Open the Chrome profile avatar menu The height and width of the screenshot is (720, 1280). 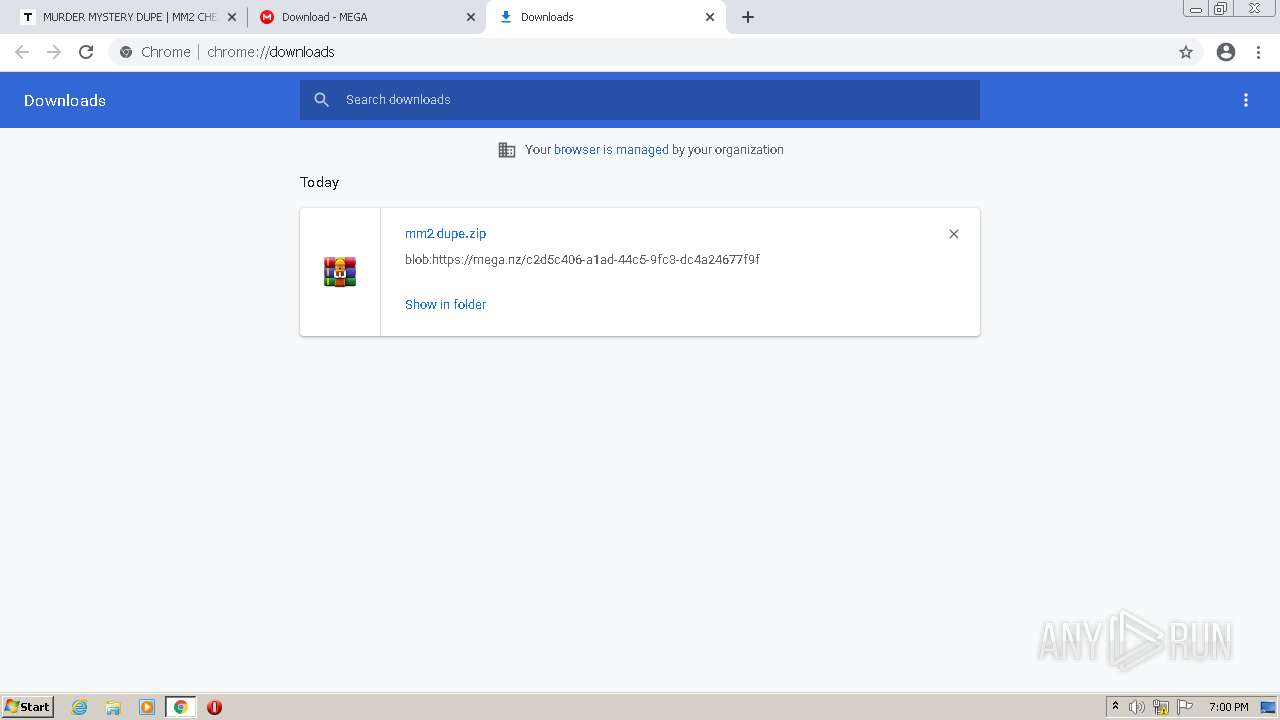pyautogui.click(x=1226, y=52)
